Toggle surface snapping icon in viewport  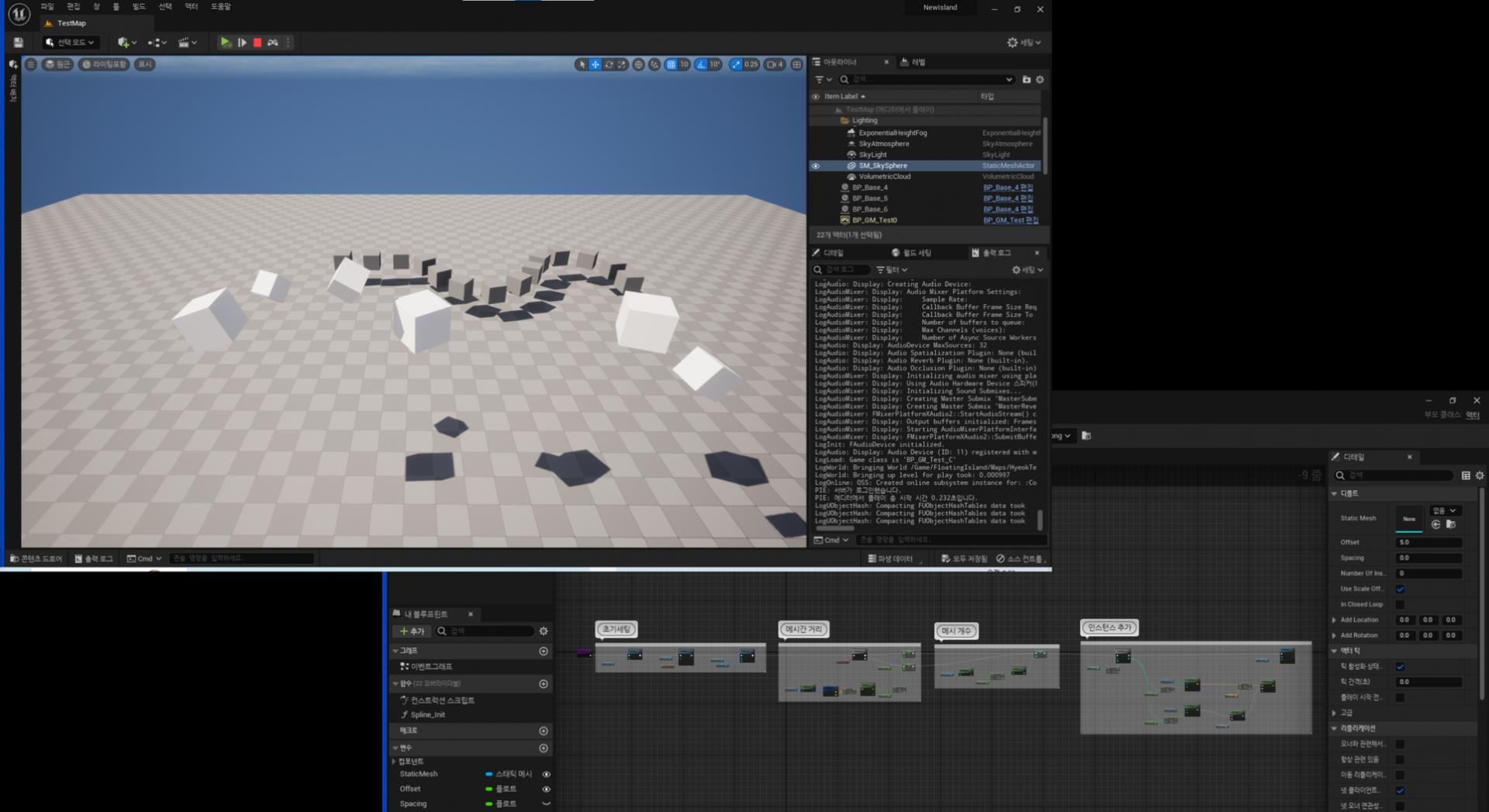coord(655,64)
